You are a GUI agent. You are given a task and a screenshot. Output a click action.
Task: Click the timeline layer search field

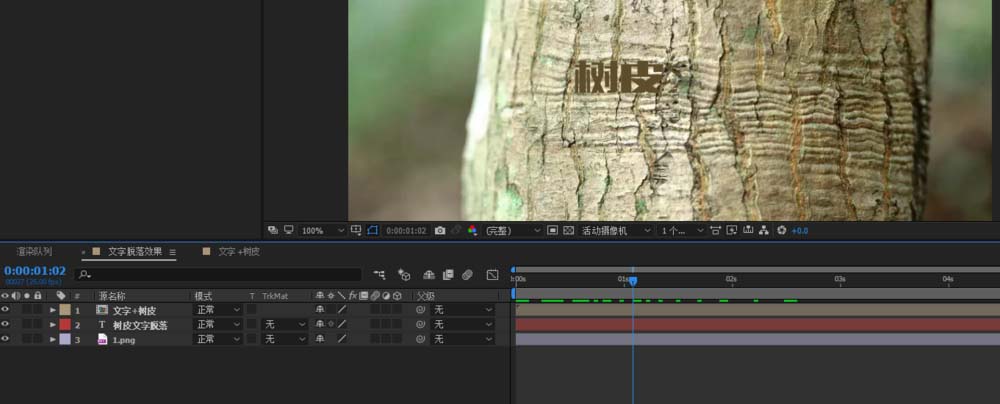coord(218,274)
